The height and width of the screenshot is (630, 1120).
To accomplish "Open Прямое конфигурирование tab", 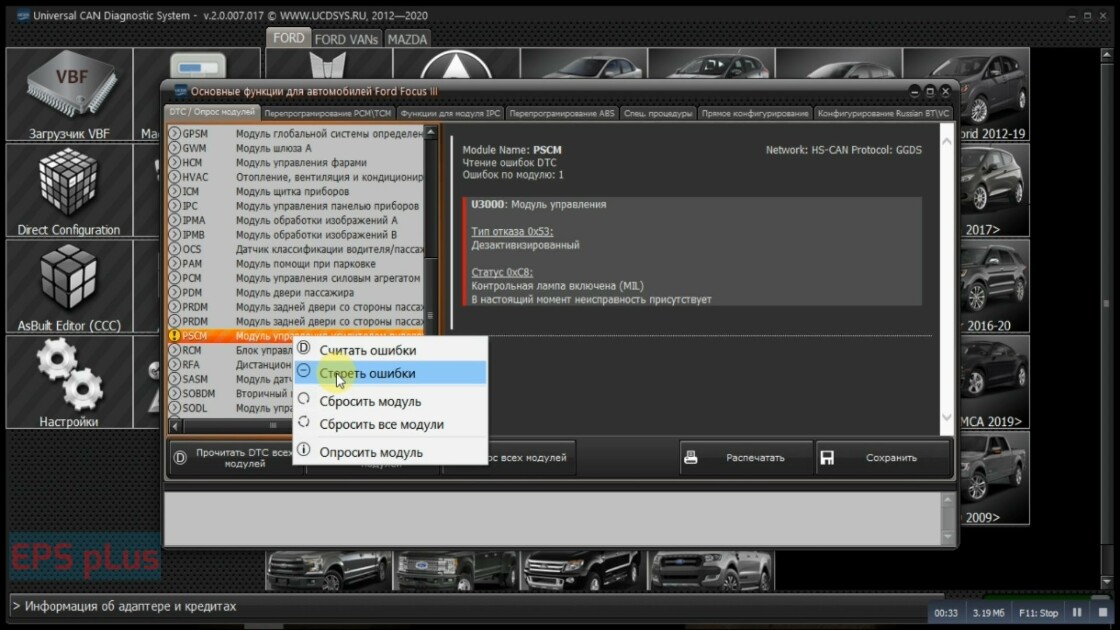I will 755,113.
